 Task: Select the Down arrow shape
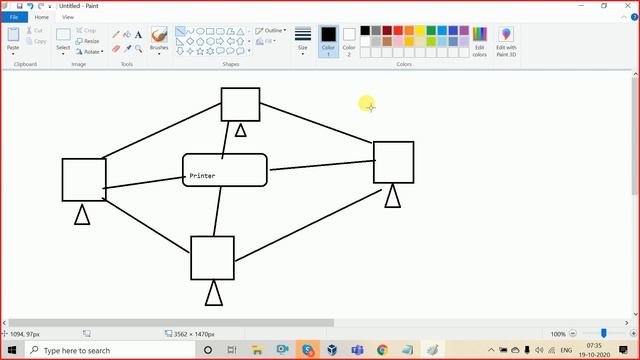(x=180, y=51)
